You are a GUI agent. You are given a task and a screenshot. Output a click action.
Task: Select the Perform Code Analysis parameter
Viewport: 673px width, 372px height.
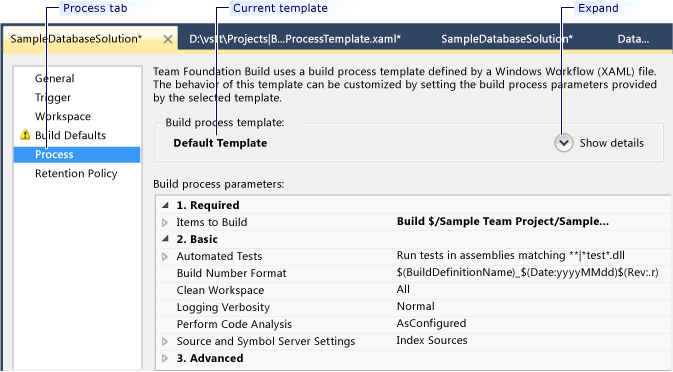234,324
